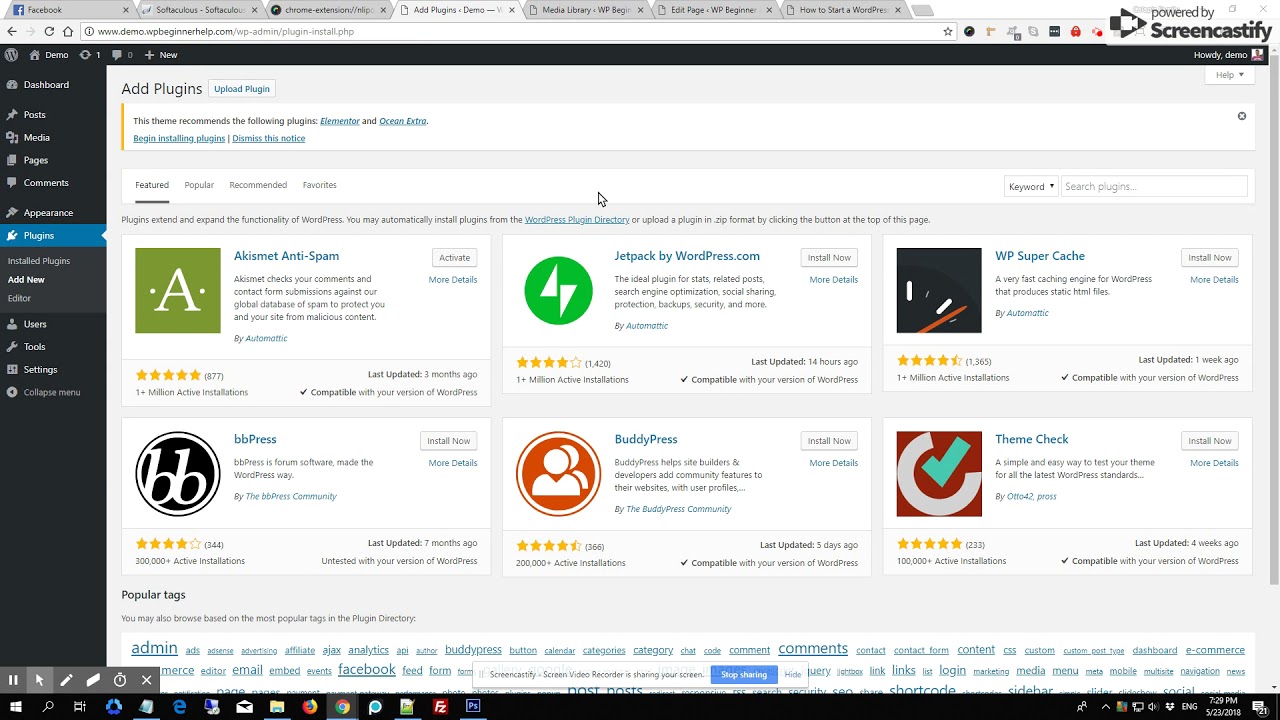Screen dimensions: 1280x720
Task: Click Begin installing plugins link
Action: pyautogui.click(x=179, y=138)
